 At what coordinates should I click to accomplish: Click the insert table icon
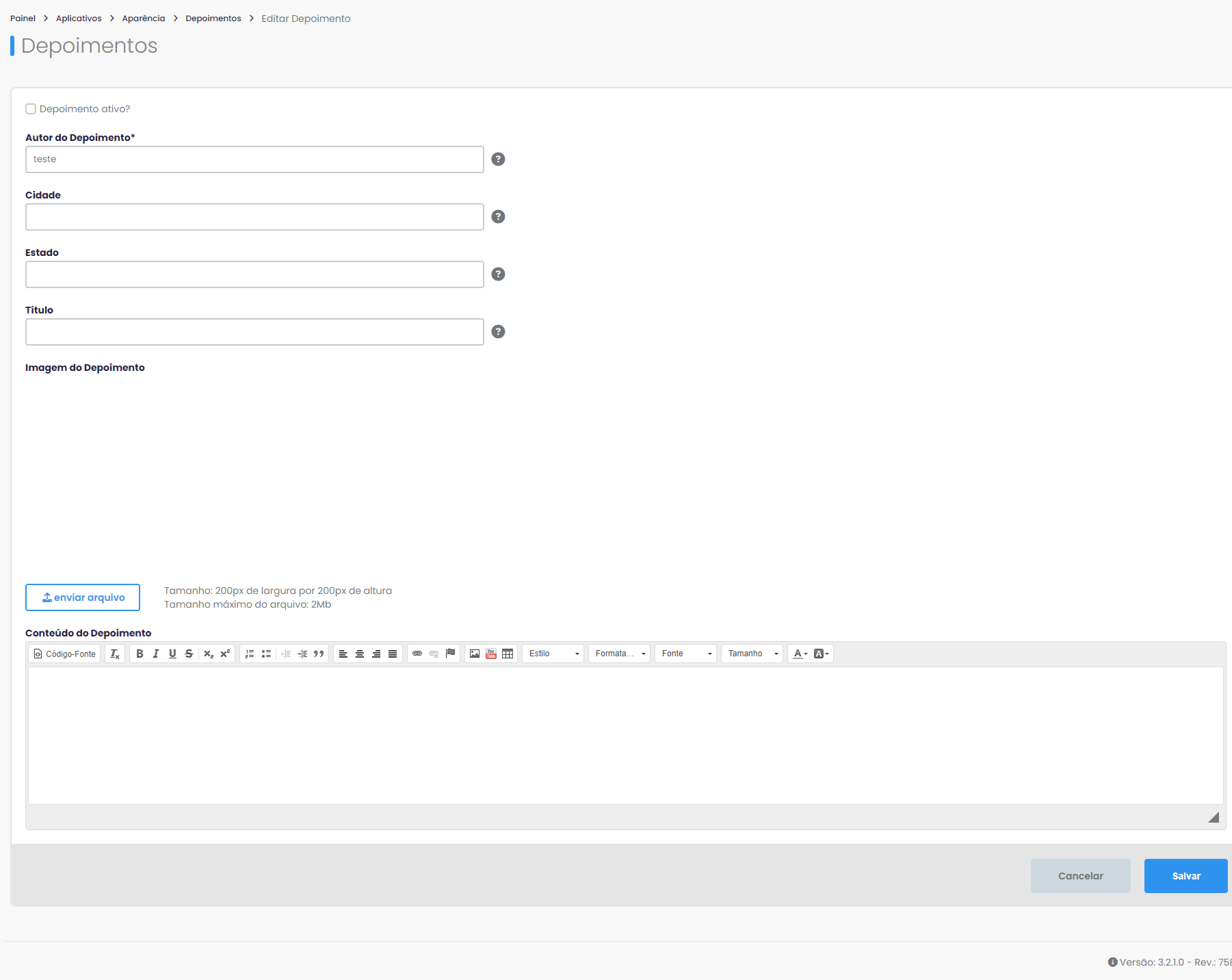pyautogui.click(x=508, y=654)
